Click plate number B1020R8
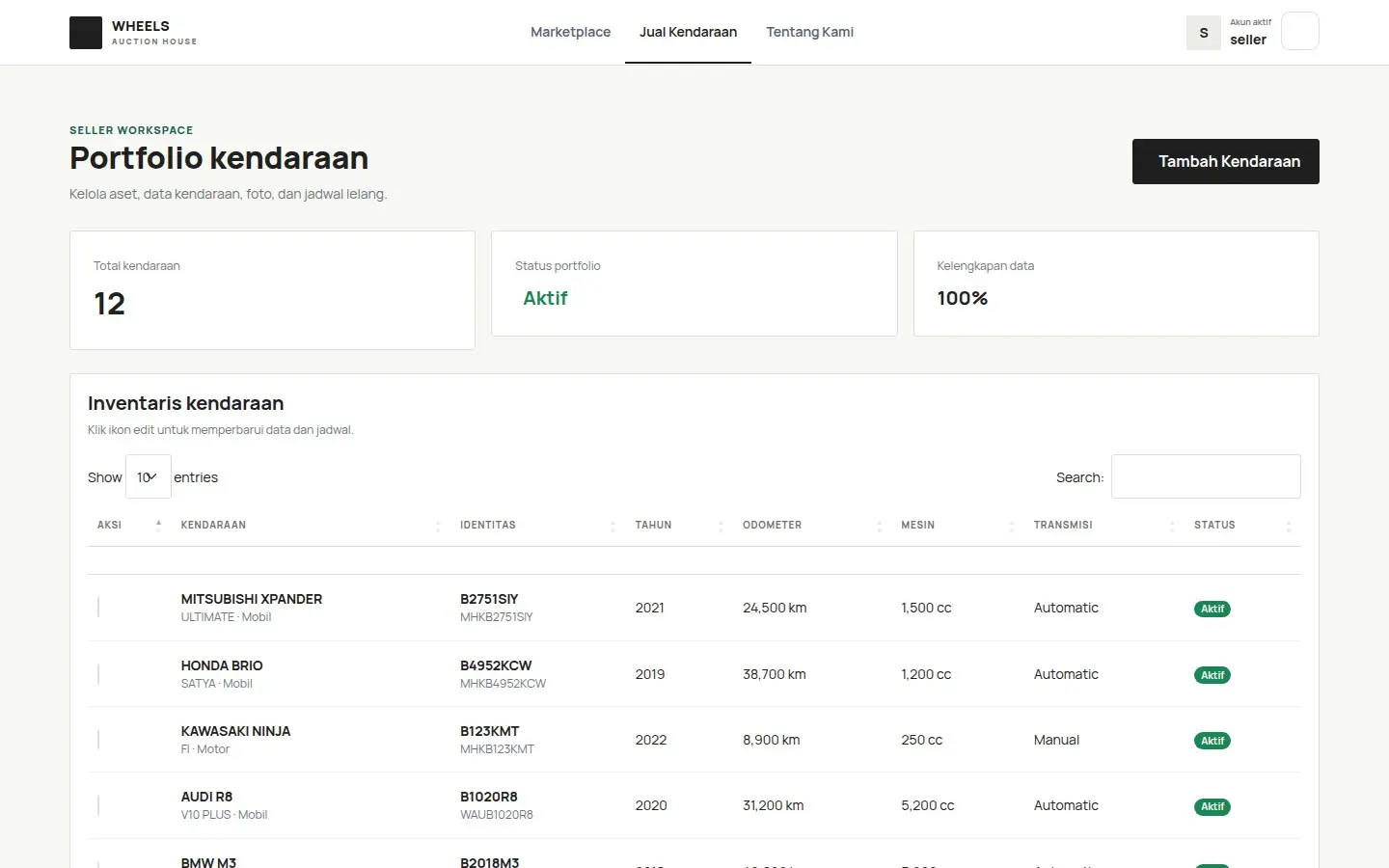The width and height of the screenshot is (1389, 868). [489, 797]
